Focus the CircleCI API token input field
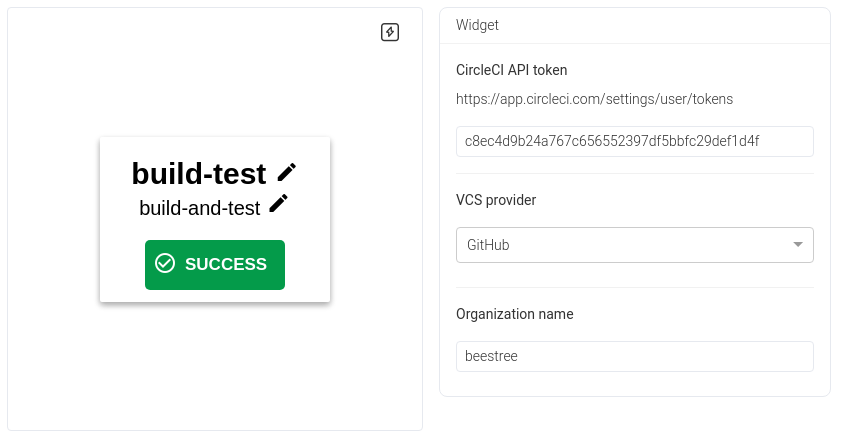The height and width of the screenshot is (442, 841). tap(634, 141)
